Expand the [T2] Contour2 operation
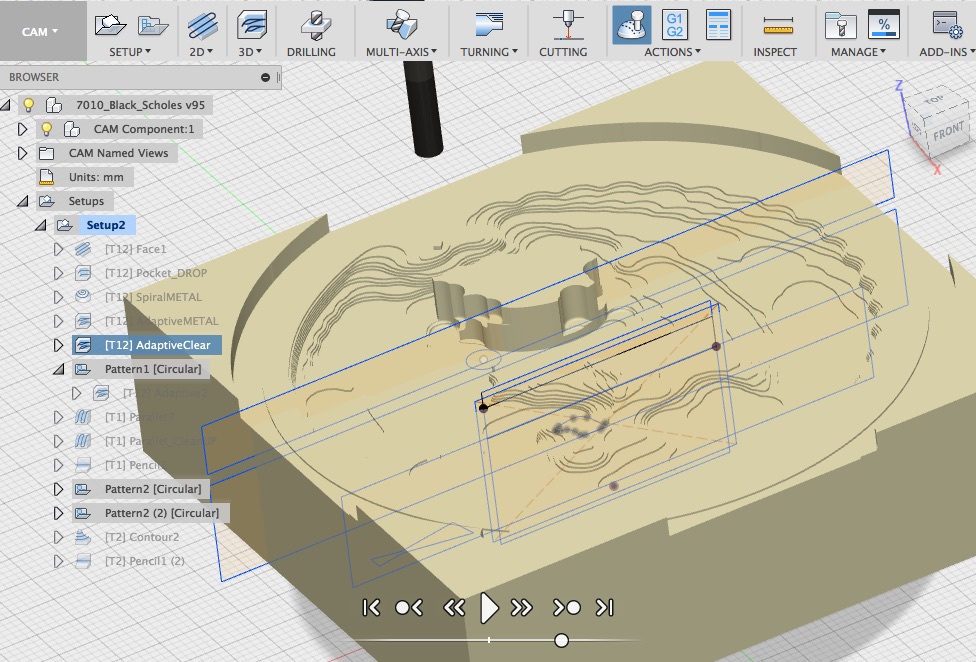 point(58,537)
